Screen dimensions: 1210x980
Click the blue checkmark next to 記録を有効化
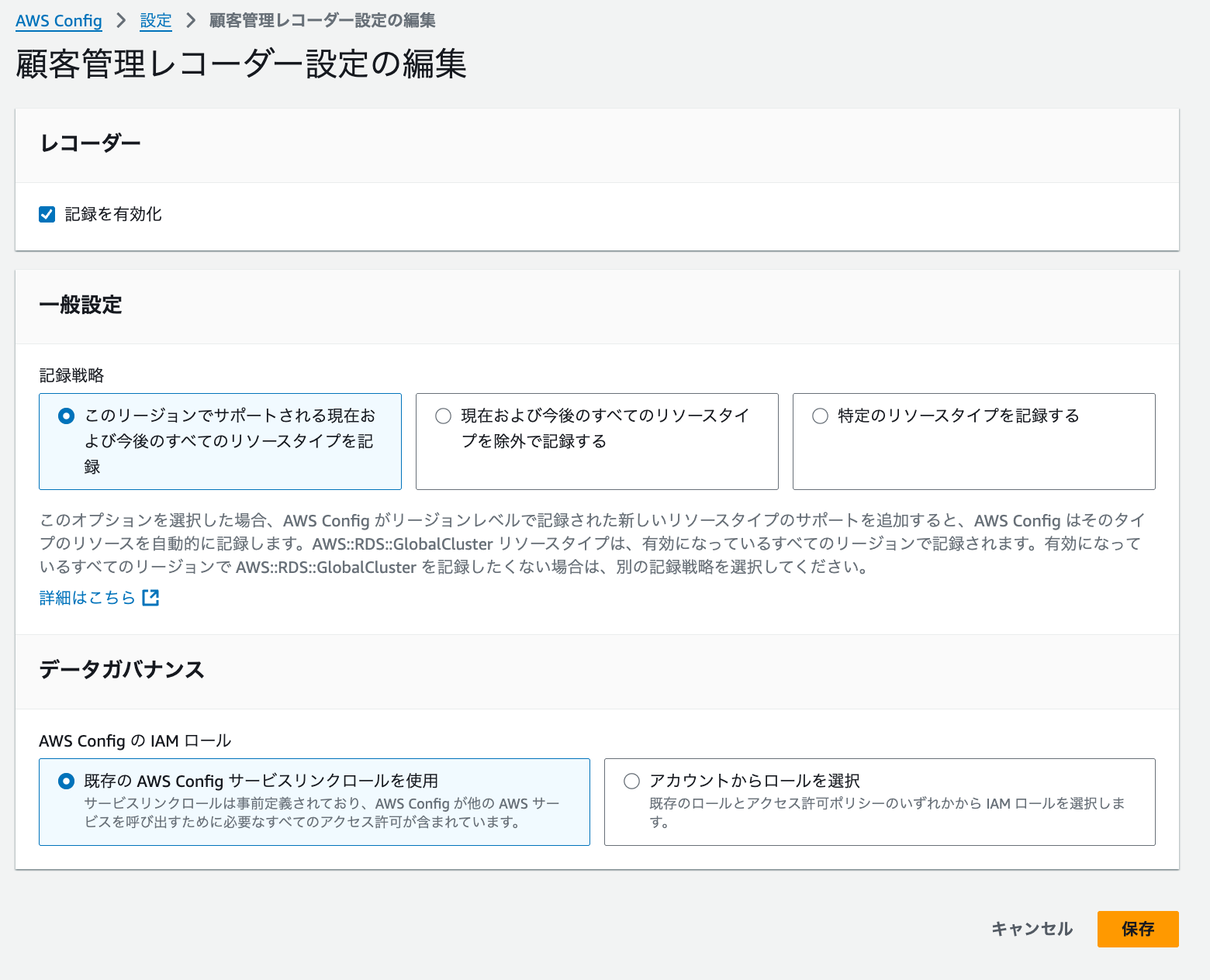[x=47, y=214]
